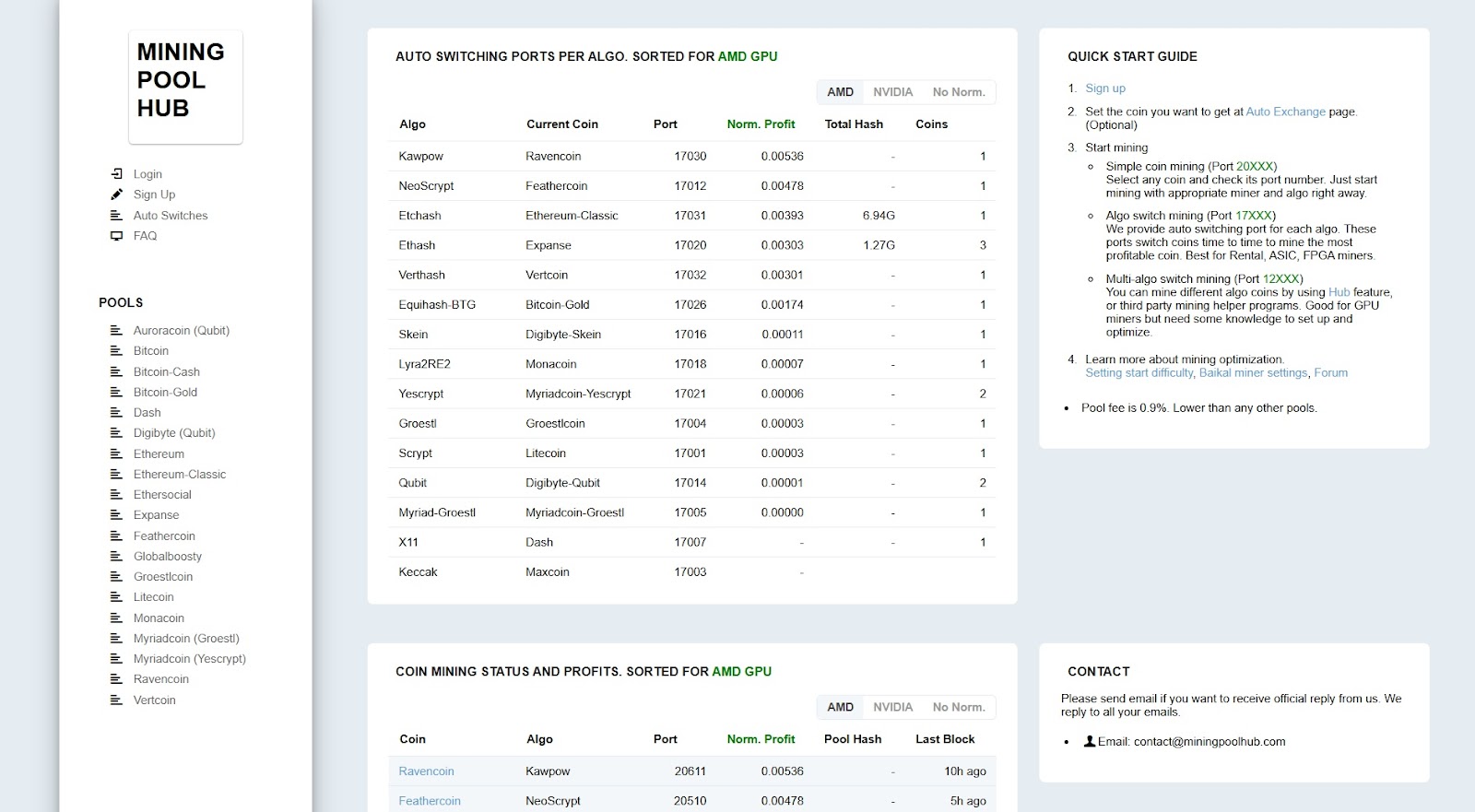The width and height of the screenshot is (1475, 812).
Task: Open Ravencoin link in coin status table
Action: [426, 771]
